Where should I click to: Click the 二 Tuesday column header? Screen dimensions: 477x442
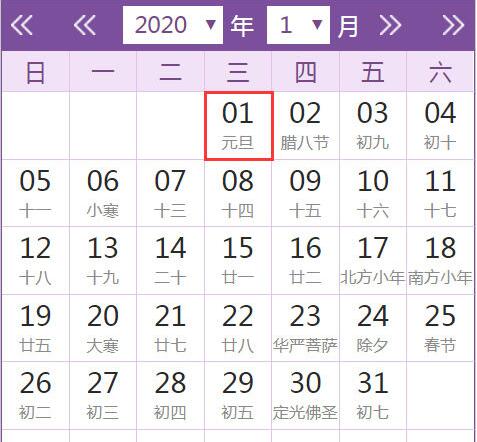coord(170,72)
